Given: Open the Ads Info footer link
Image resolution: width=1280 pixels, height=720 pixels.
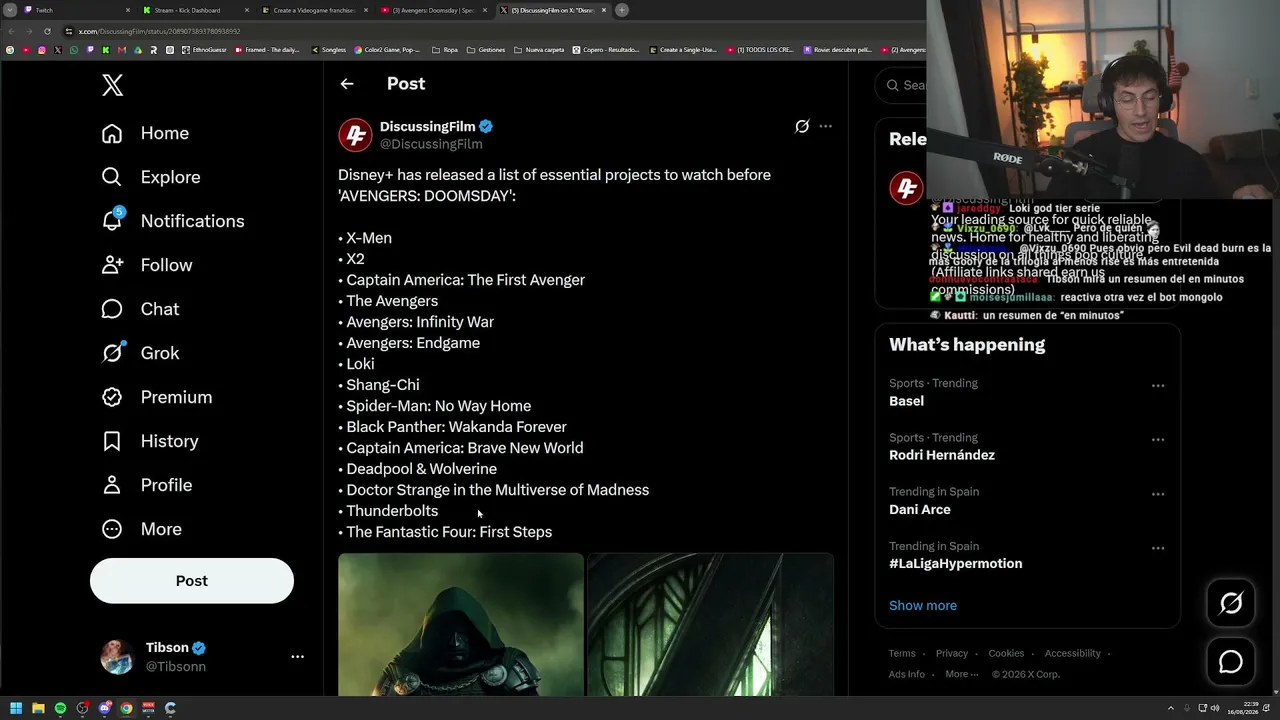Looking at the screenshot, I should tap(907, 674).
